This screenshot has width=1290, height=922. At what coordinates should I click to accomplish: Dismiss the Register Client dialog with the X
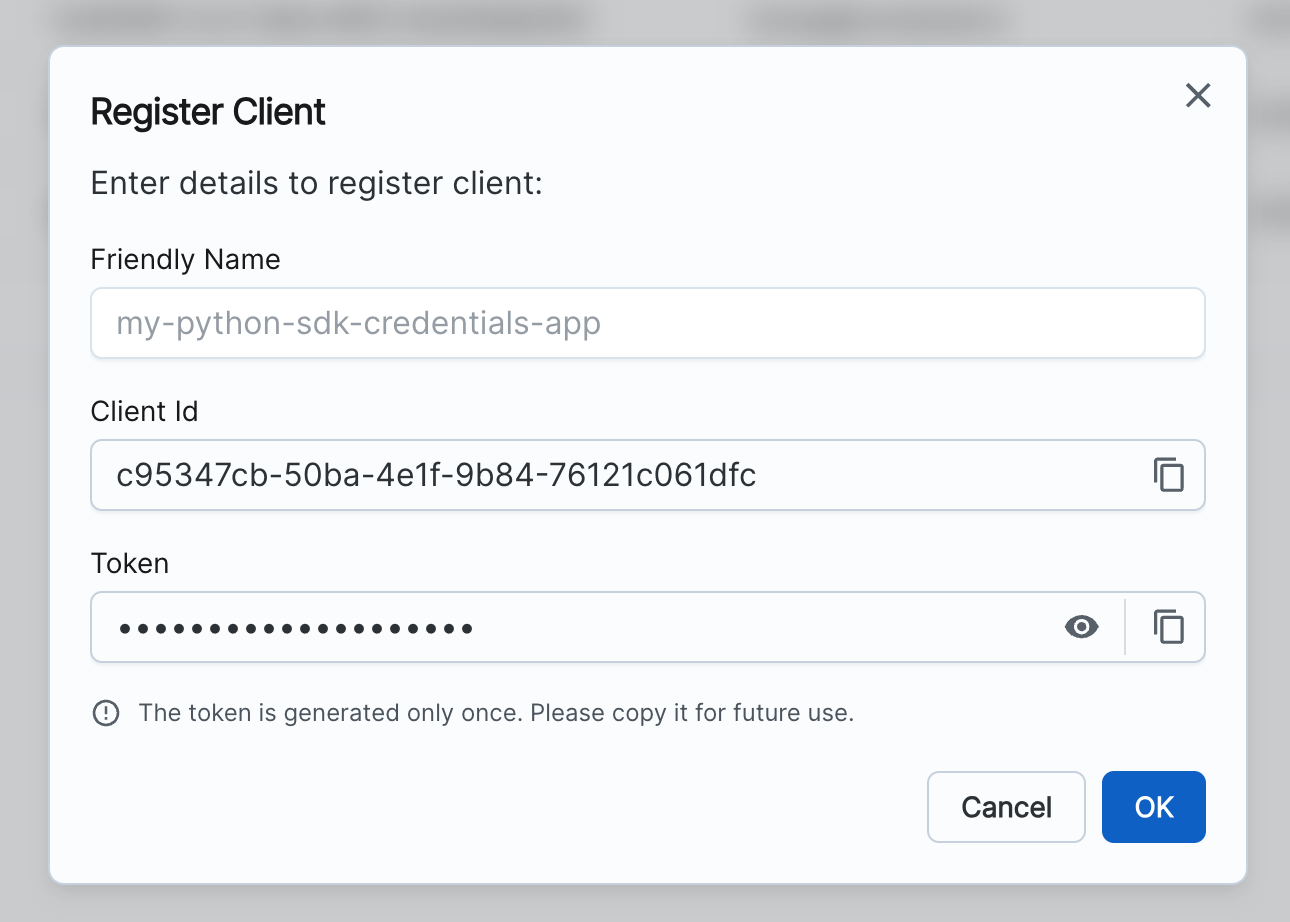click(x=1197, y=96)
